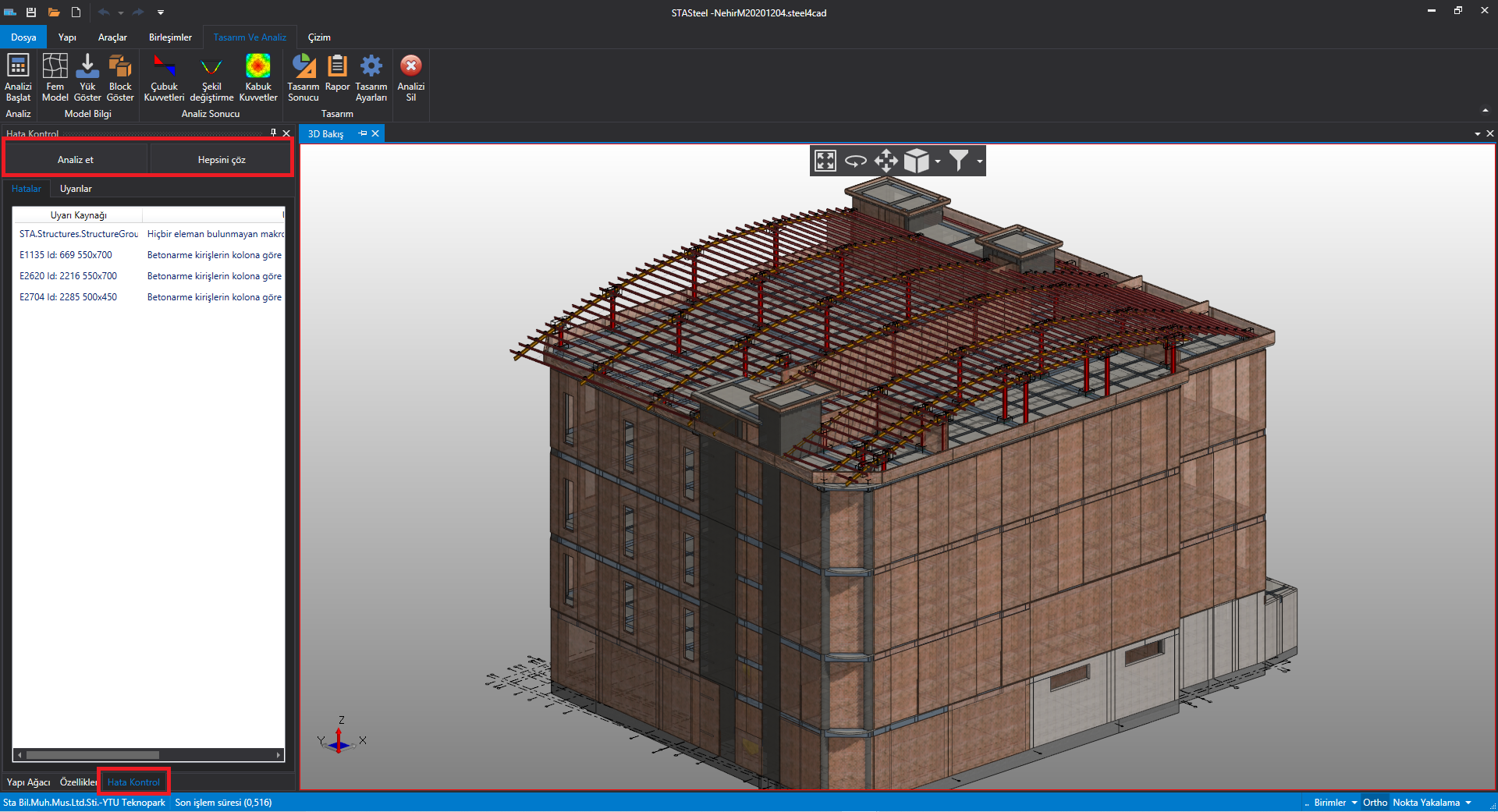This screenshot has width=1498, height=812.
Task: Select error row E2620 Id: 2216 550x700
Action: click(148, 276)
